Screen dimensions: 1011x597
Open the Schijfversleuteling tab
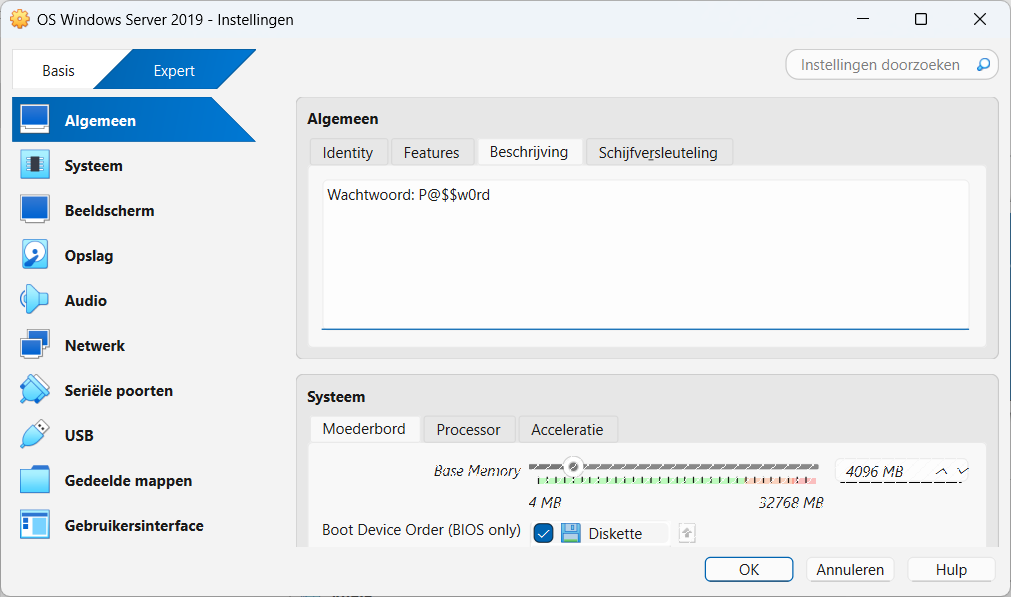coord(659,152)
